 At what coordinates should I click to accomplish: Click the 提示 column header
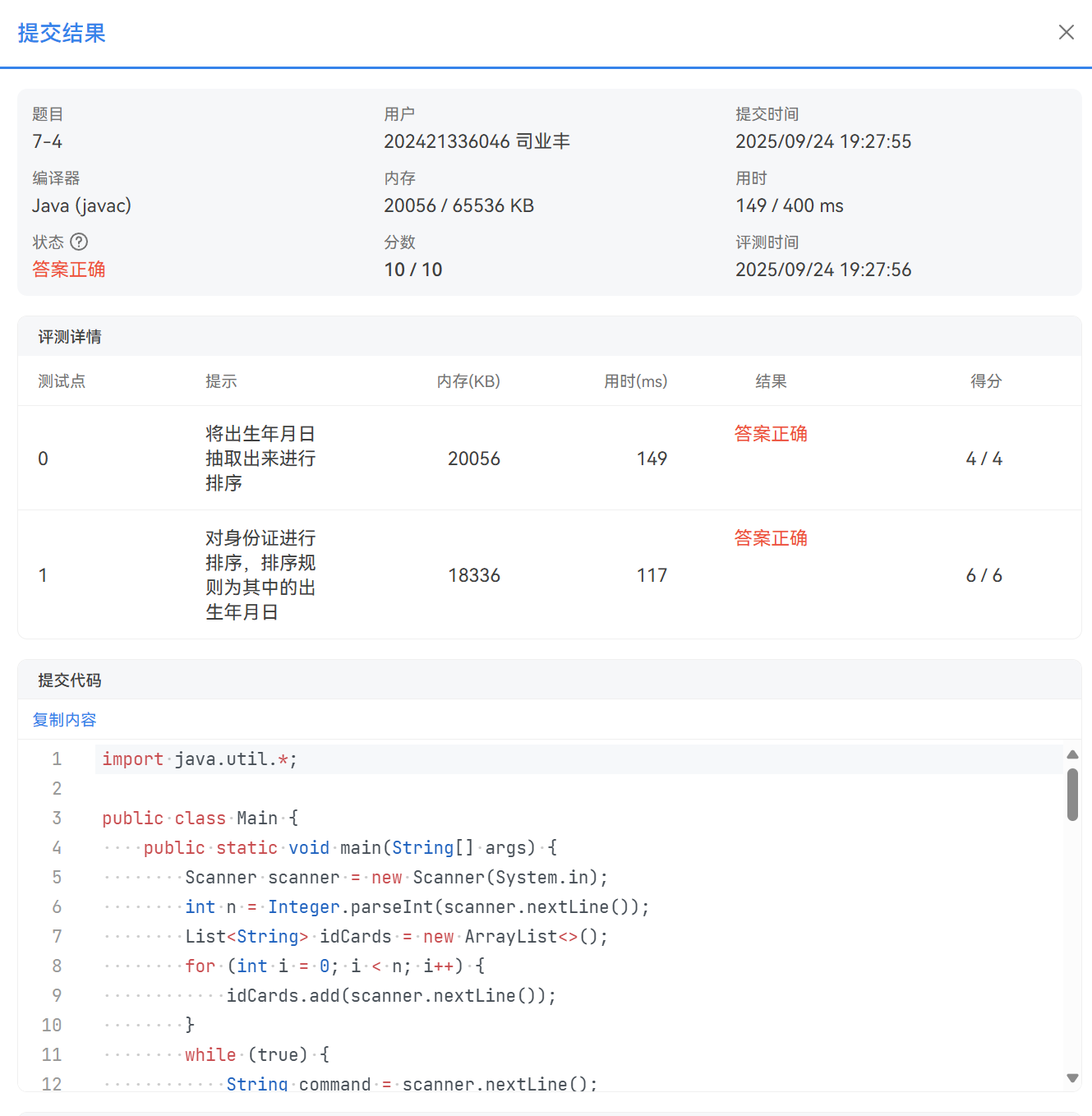[221, 381]
